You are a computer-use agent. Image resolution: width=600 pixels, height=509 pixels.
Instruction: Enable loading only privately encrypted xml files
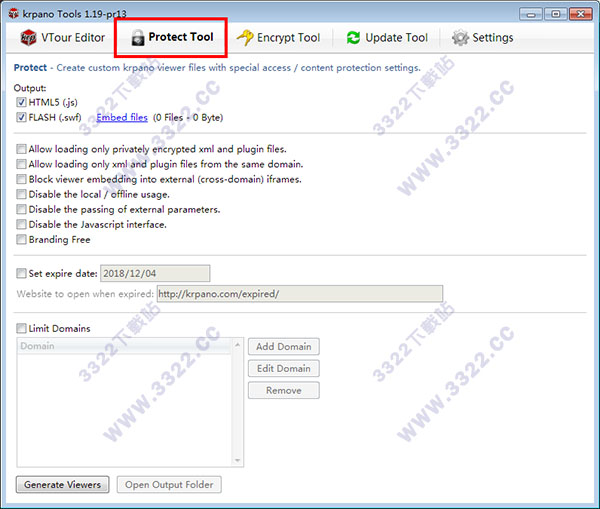(x=21, y=149)
